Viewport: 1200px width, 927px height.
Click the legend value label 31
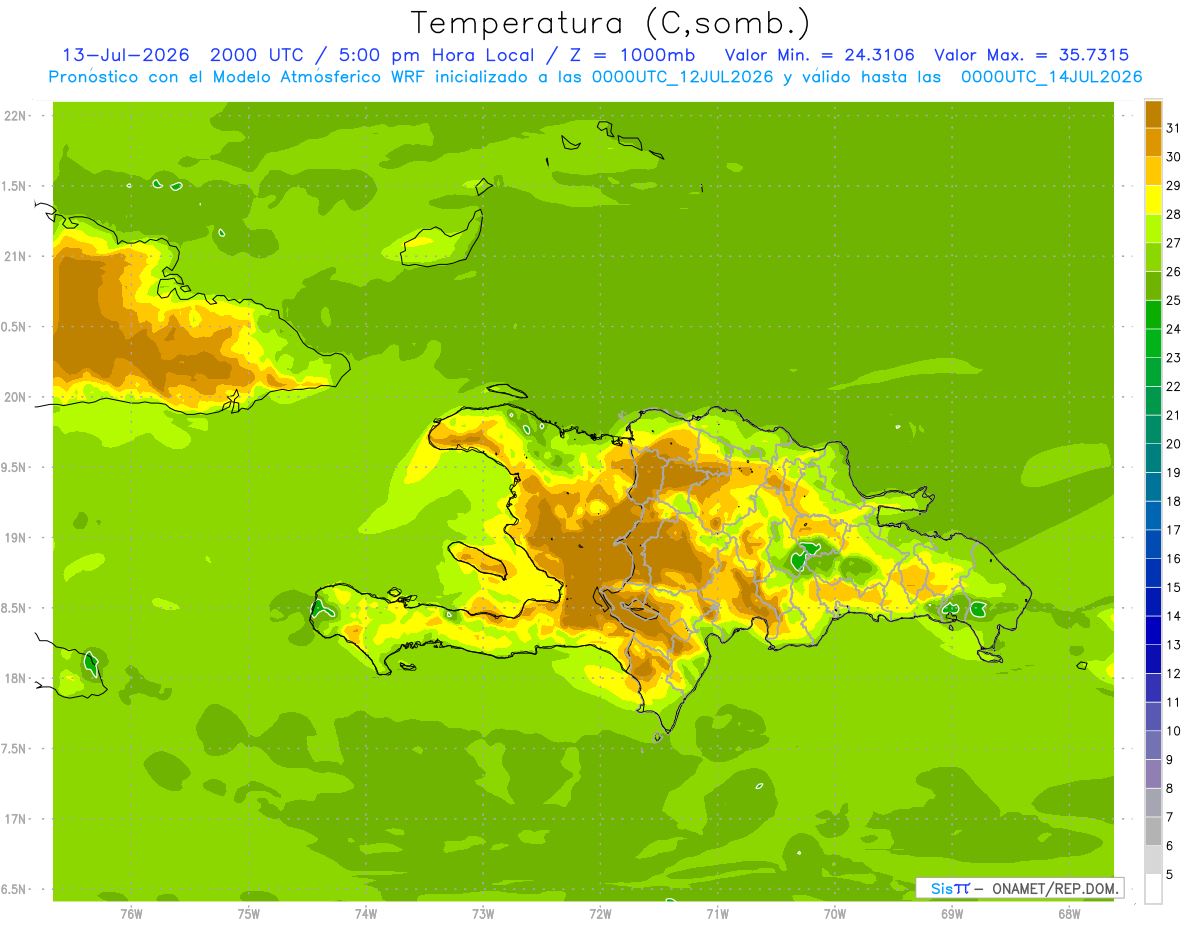(1174, 128)
